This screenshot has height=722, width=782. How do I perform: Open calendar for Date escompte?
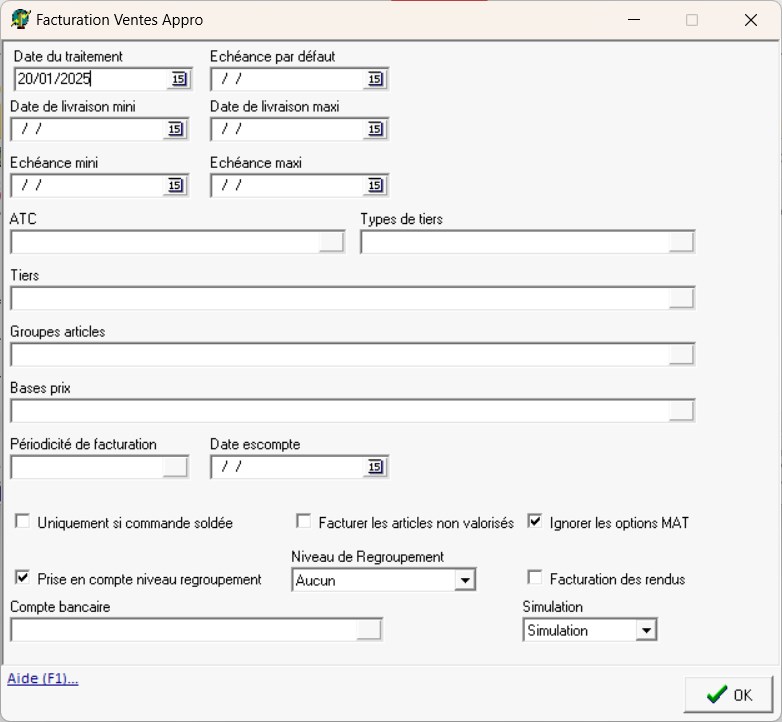375,466
